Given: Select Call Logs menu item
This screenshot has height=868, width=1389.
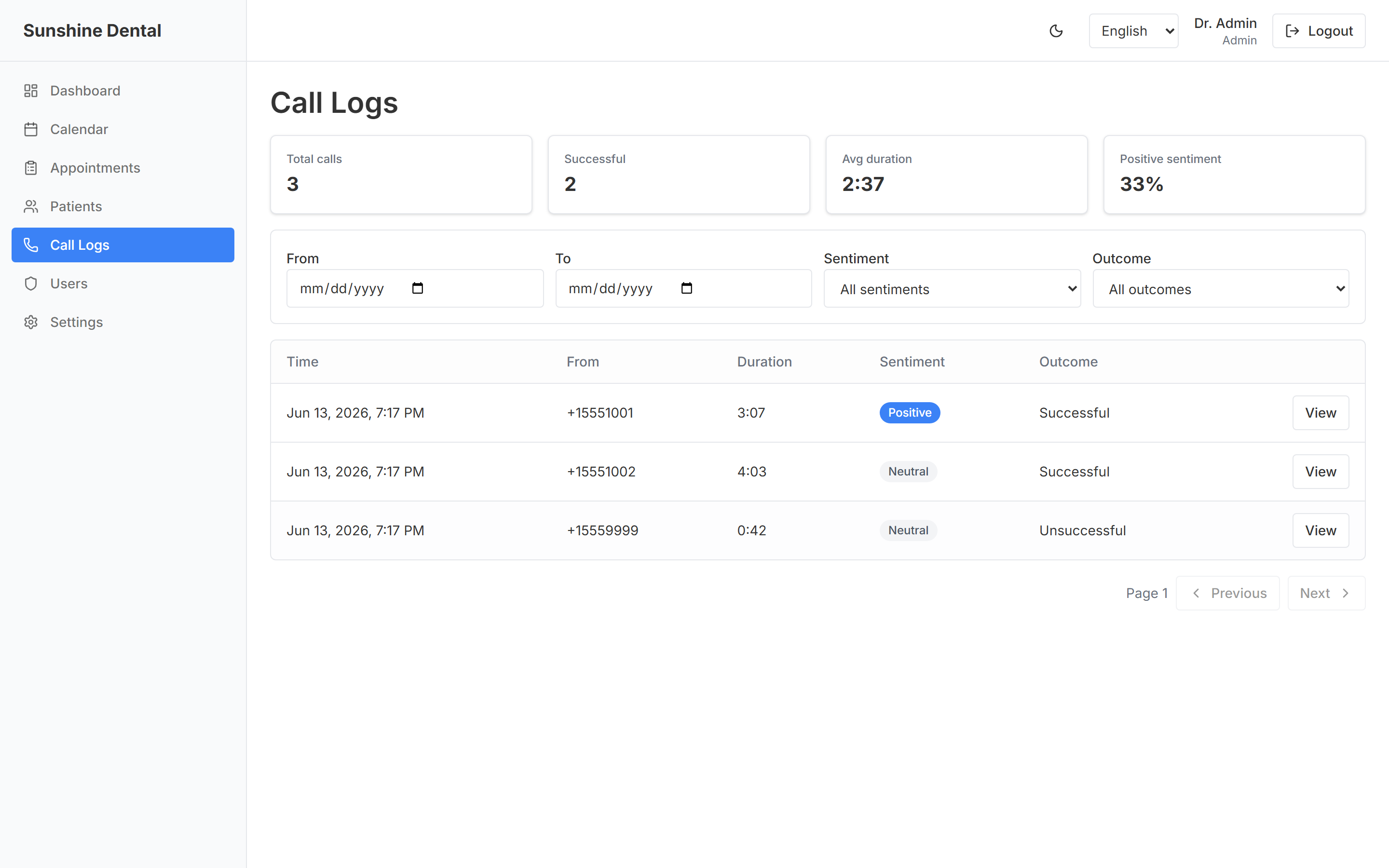Looking at the screenshot, I should (123, 245).
